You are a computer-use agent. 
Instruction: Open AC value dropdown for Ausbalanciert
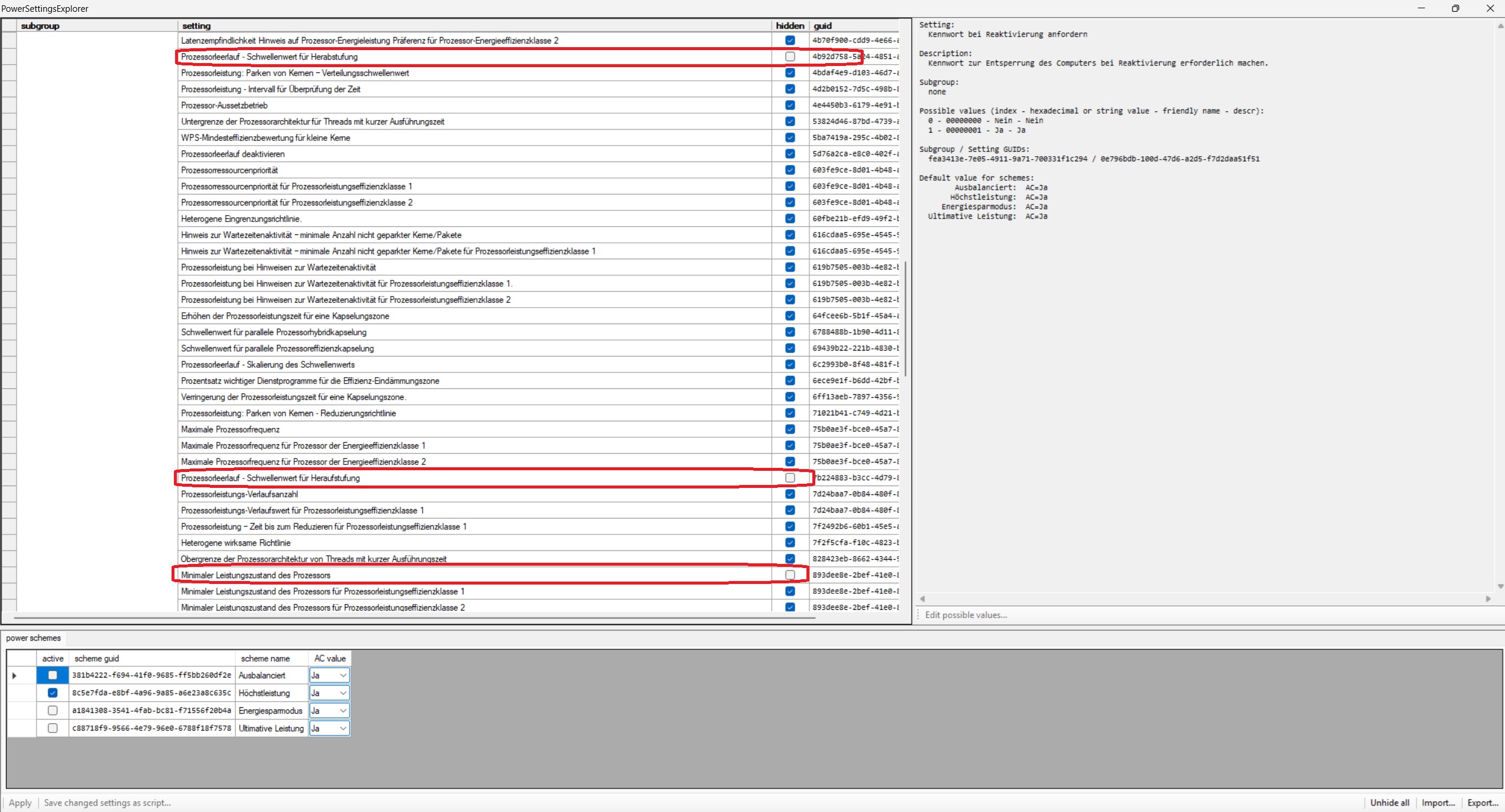pyautogui.click(x=343, y=675)
